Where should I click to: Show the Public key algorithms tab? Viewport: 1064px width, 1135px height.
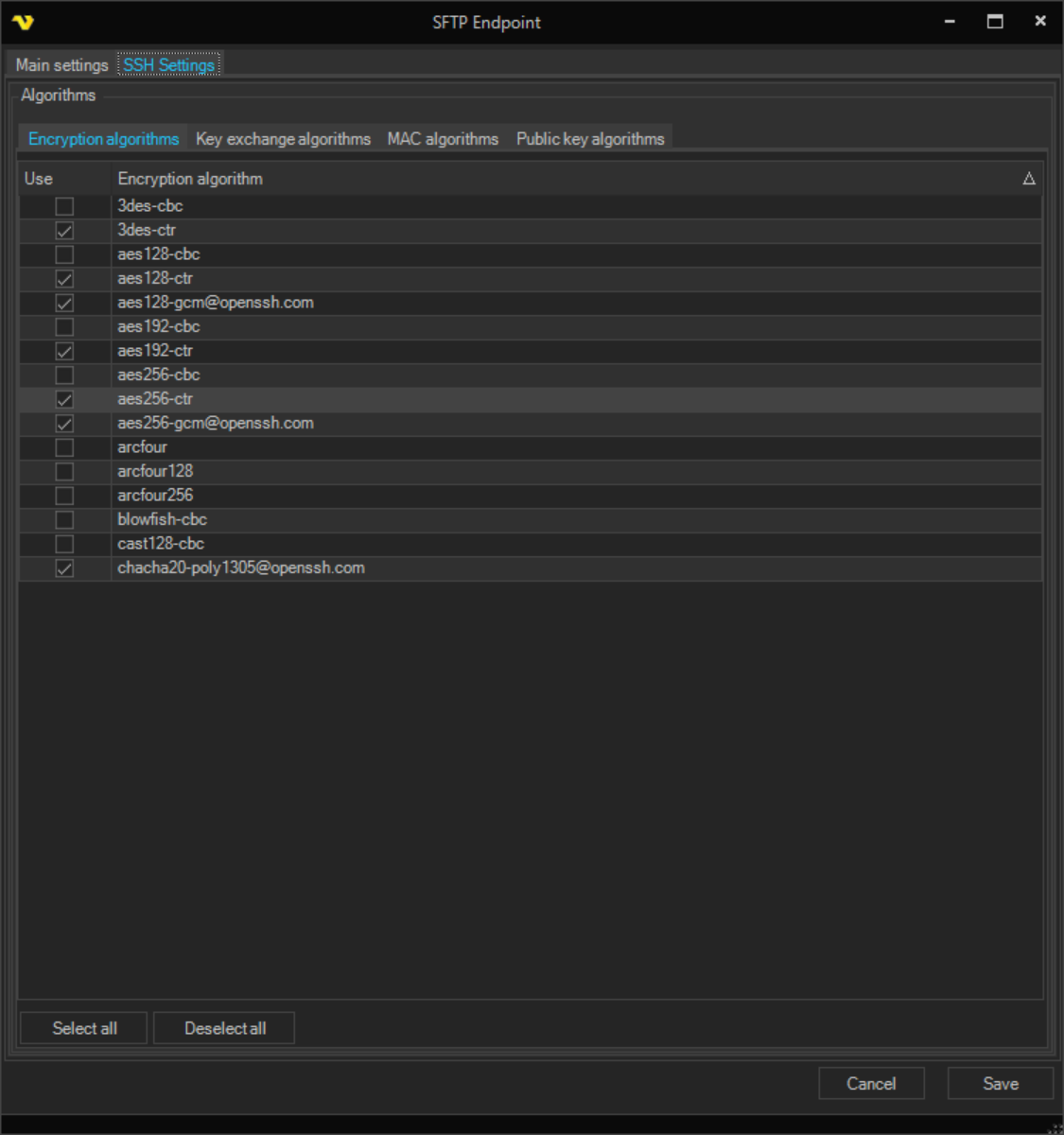coord(590,139)
